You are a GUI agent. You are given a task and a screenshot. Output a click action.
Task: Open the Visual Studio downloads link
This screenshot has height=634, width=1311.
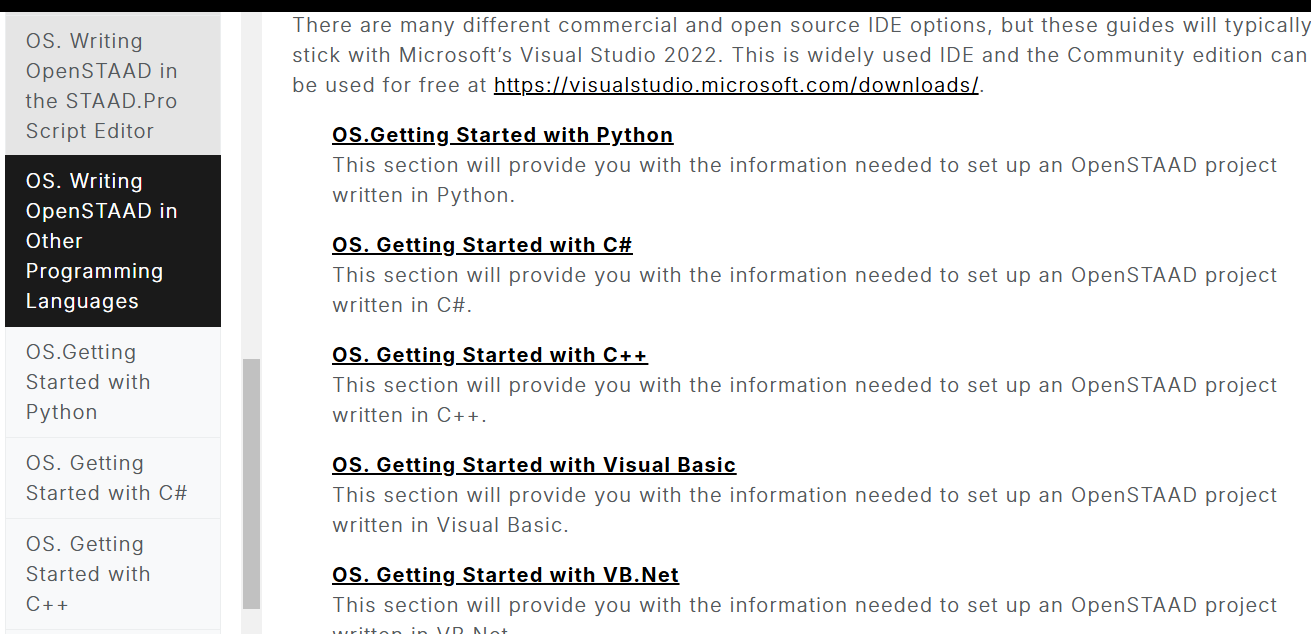tap(736, 85)
